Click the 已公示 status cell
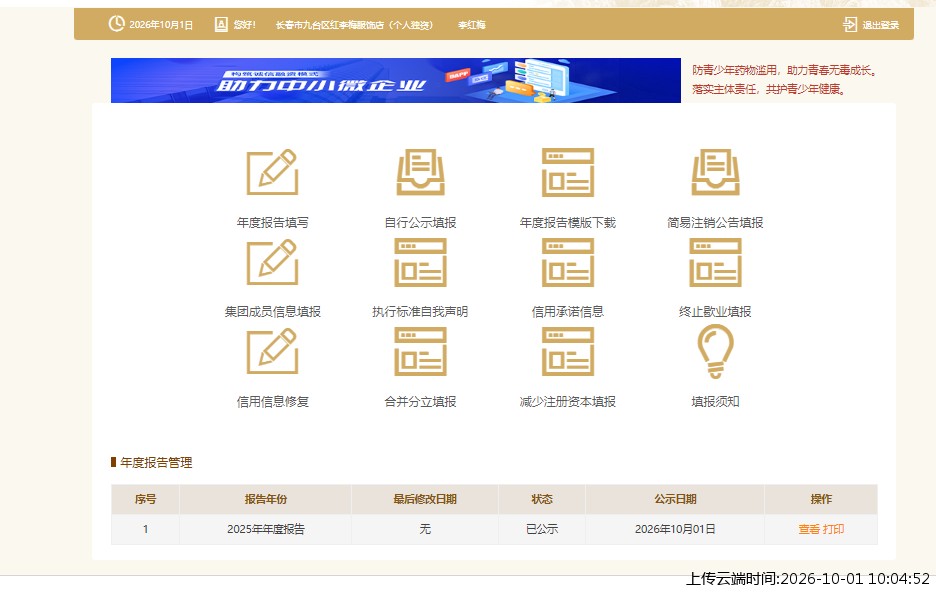This screenshot has height=592, width=936. click(x=542, y=529)
